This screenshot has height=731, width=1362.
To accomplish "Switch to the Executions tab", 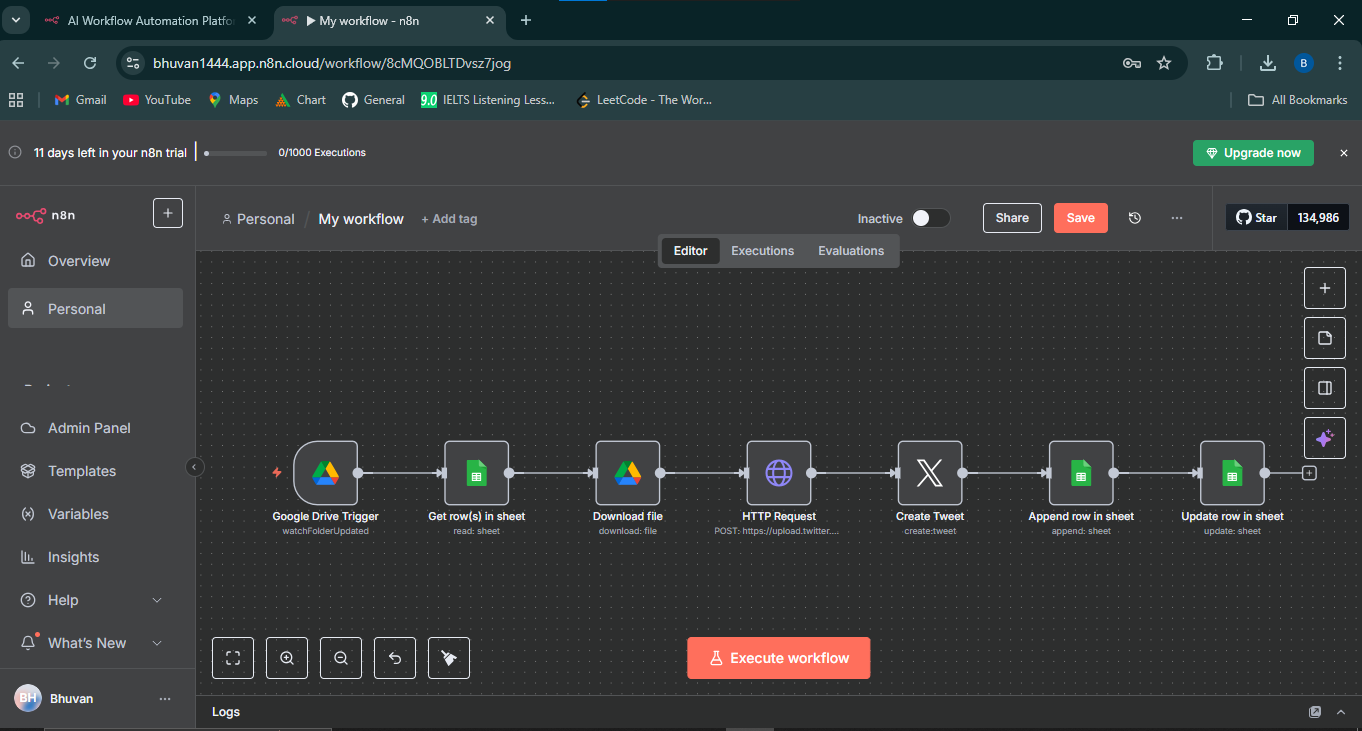I will (762, 251).
